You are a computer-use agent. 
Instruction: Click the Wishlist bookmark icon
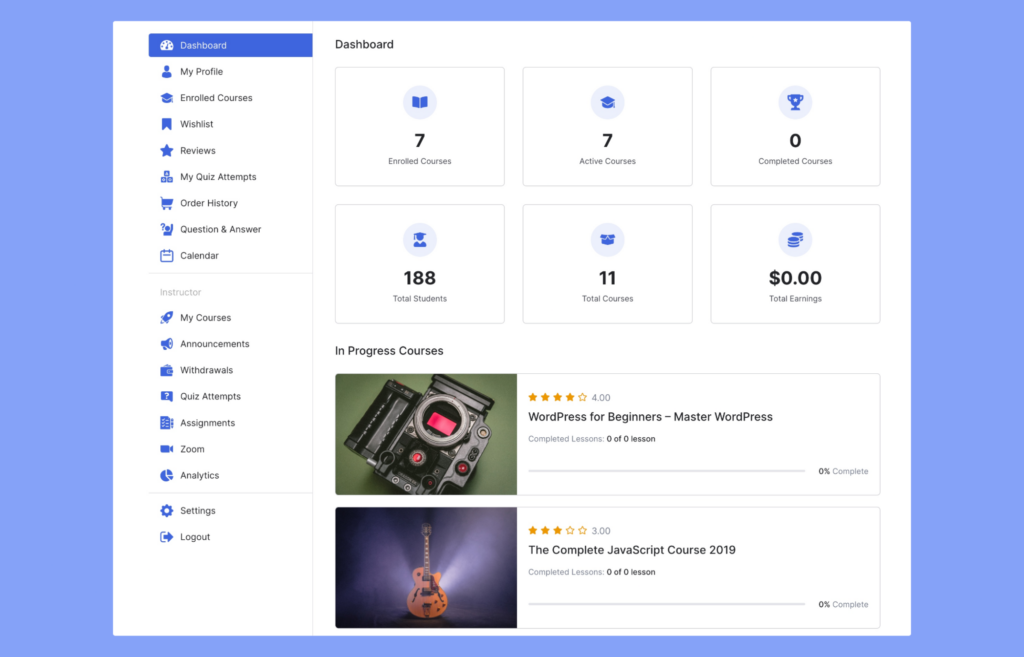164,124
